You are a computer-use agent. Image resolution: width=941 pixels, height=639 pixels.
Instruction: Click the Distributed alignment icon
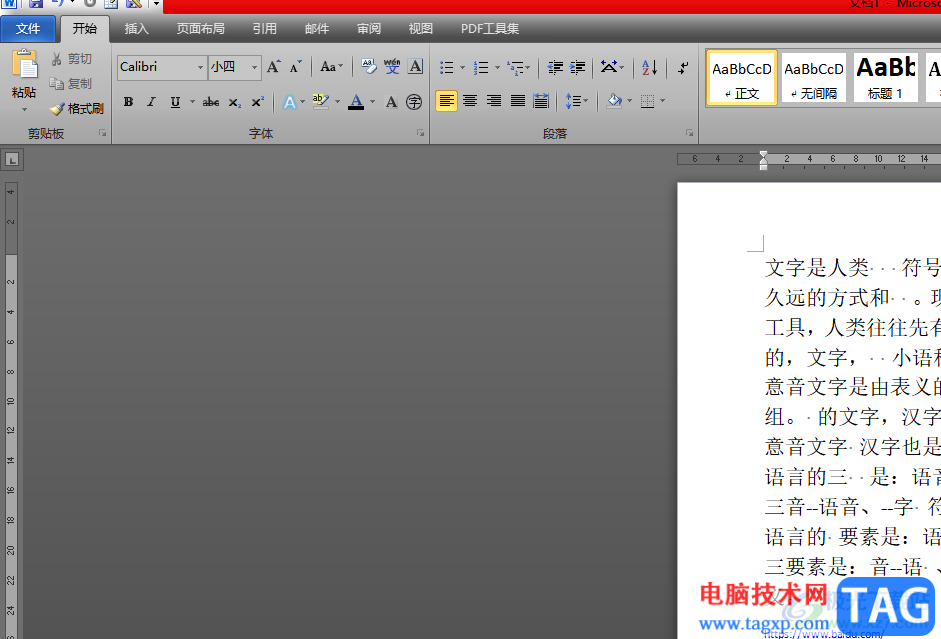(541, 101)
